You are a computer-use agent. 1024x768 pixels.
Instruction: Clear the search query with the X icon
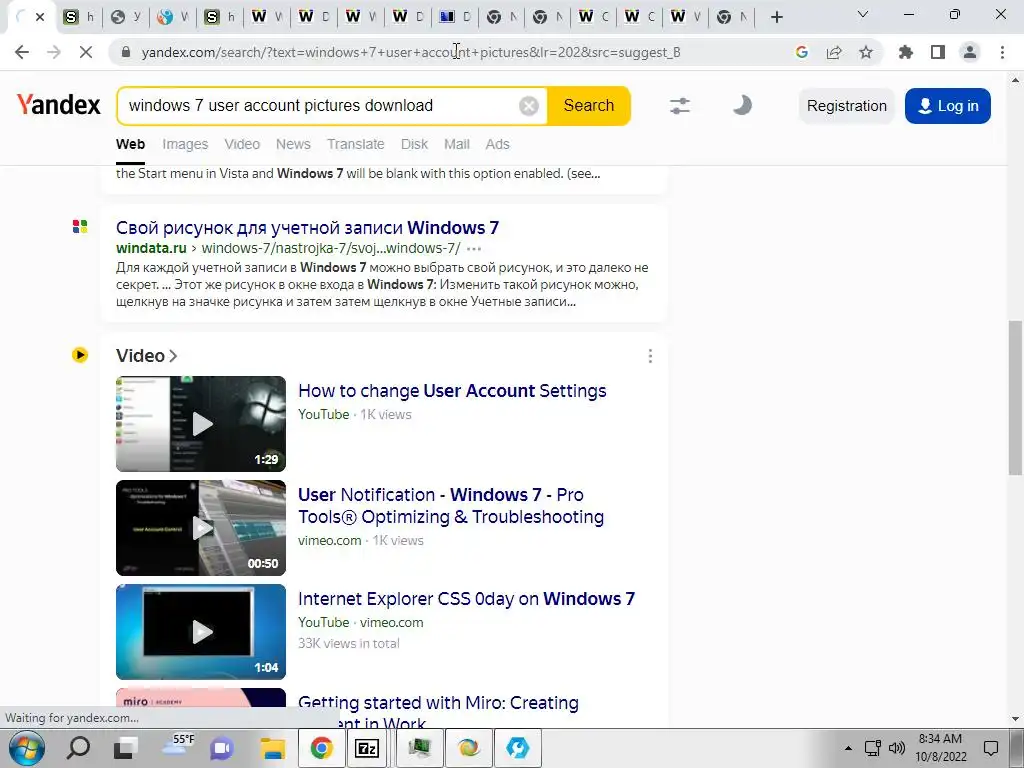point(528,105)
